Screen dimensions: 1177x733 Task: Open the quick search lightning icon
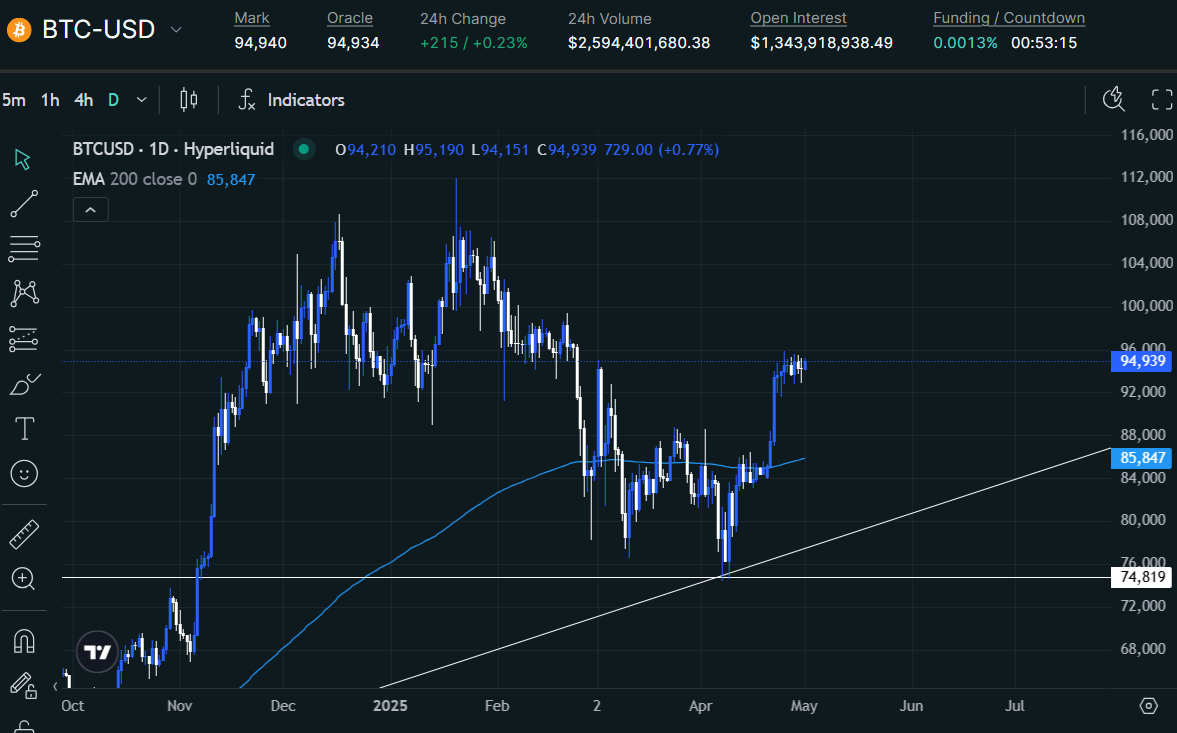coord(1114,99)
